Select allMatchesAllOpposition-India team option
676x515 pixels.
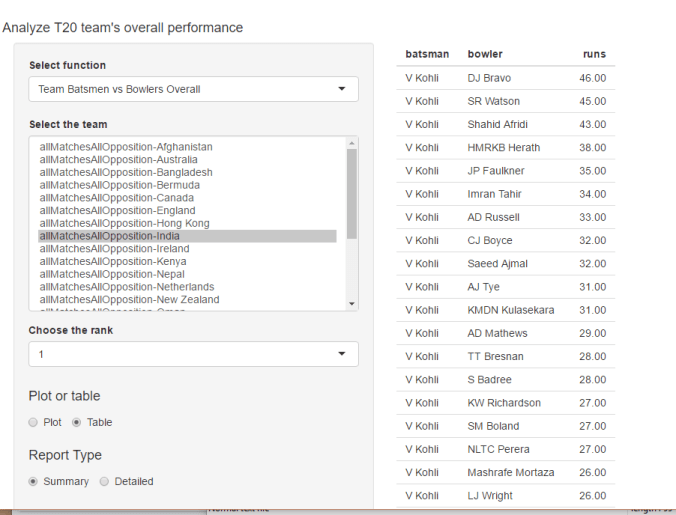click(x=110, y=236)
